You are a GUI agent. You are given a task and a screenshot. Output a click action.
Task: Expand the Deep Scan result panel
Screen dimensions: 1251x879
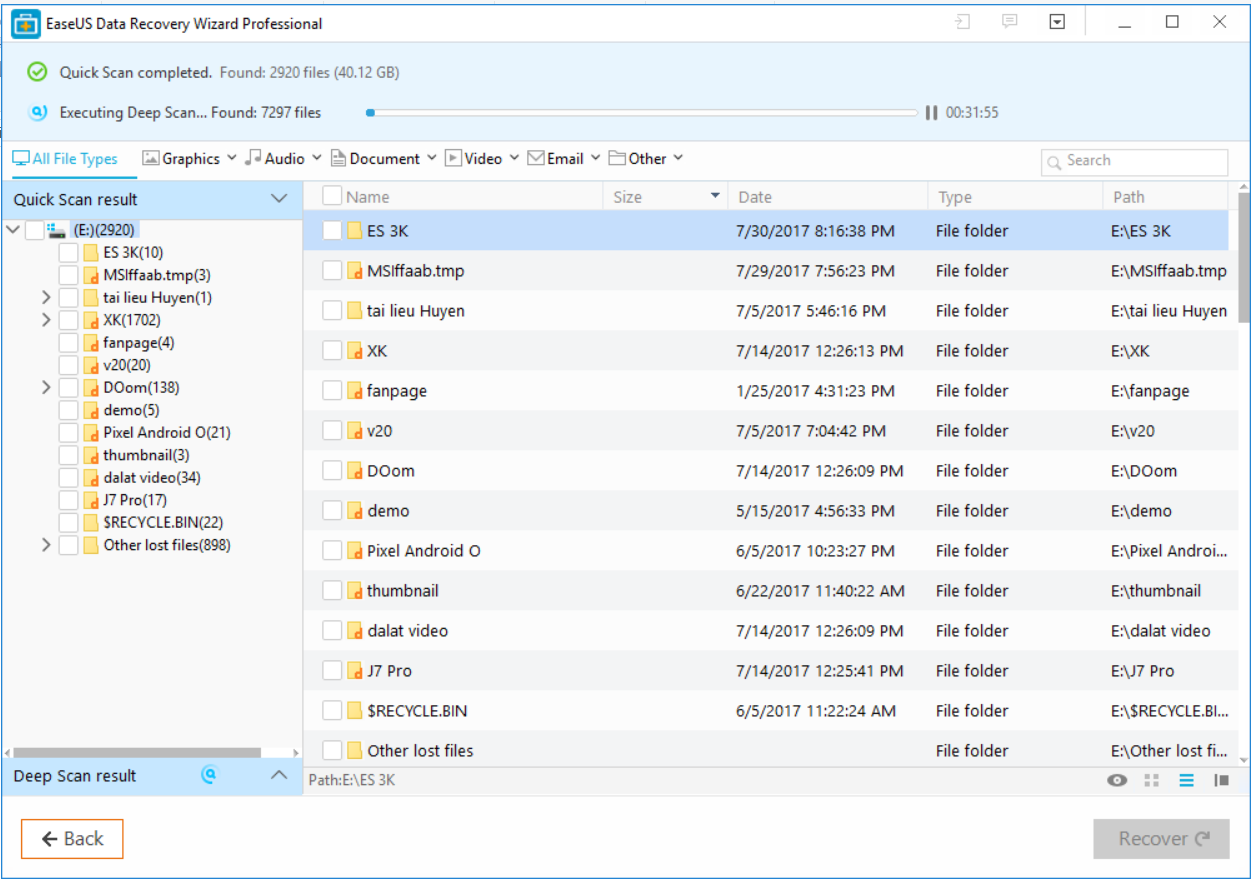[279, 775]
